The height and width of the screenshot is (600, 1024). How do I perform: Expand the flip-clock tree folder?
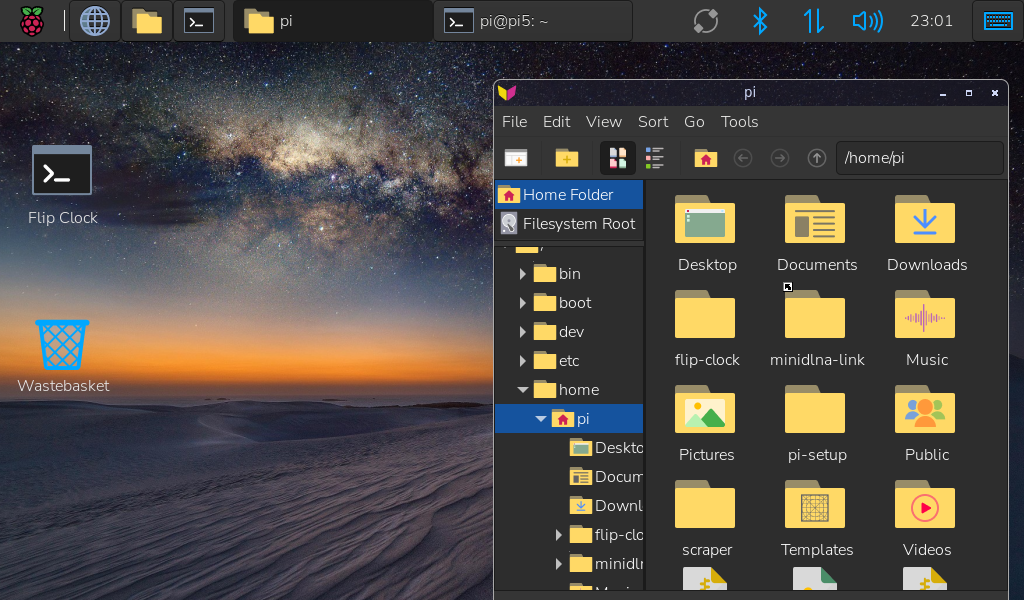(558, 535)
